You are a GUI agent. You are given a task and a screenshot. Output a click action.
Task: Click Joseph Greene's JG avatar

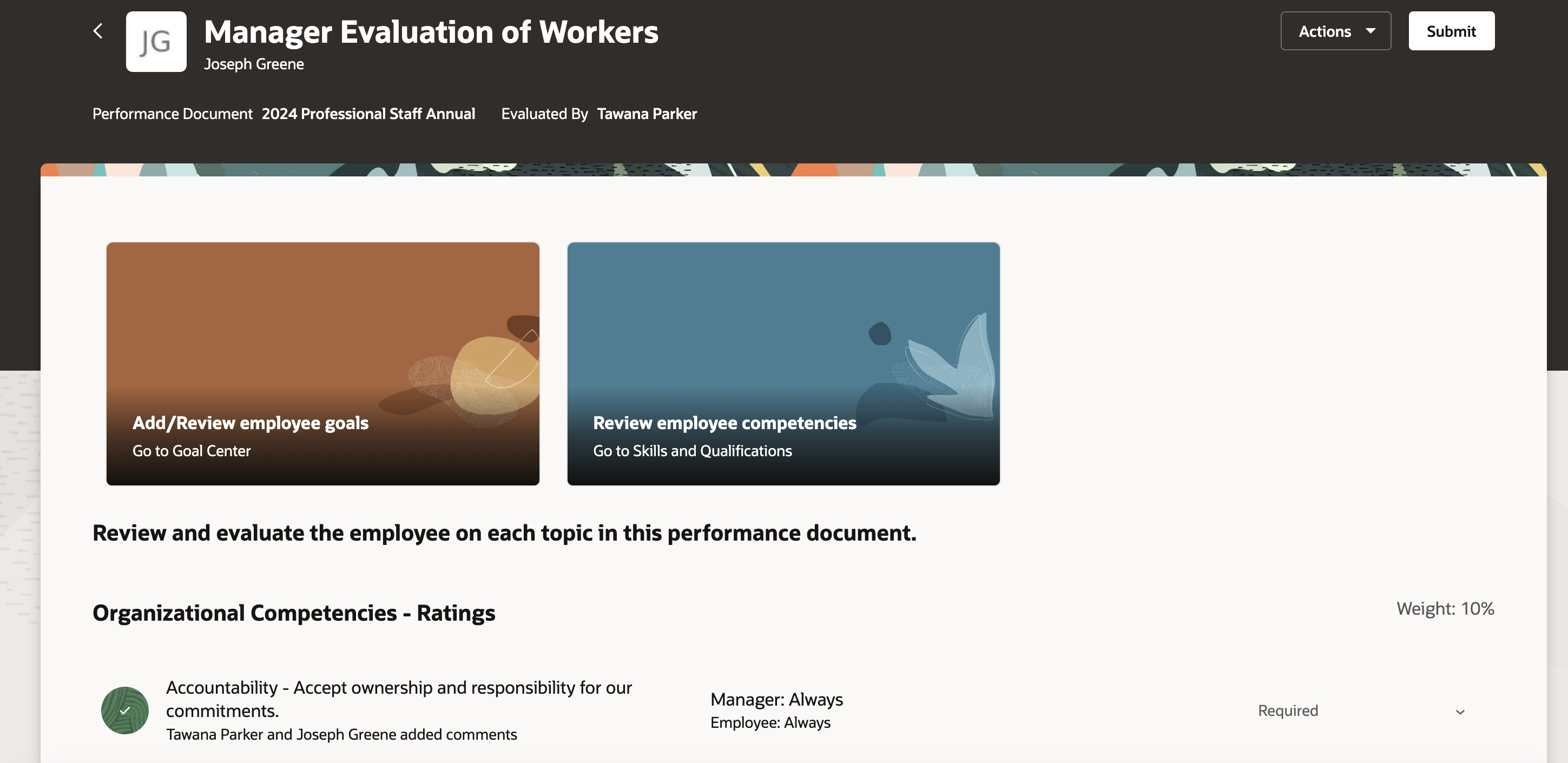pyautogui.click(x=156, y=41)
